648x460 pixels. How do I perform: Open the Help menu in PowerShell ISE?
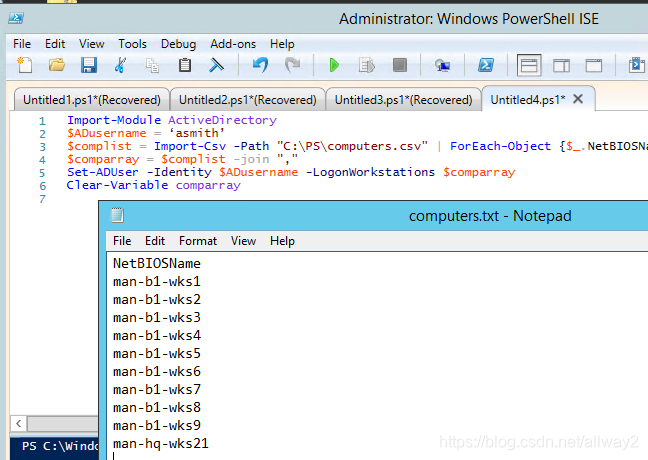point(282,44)
